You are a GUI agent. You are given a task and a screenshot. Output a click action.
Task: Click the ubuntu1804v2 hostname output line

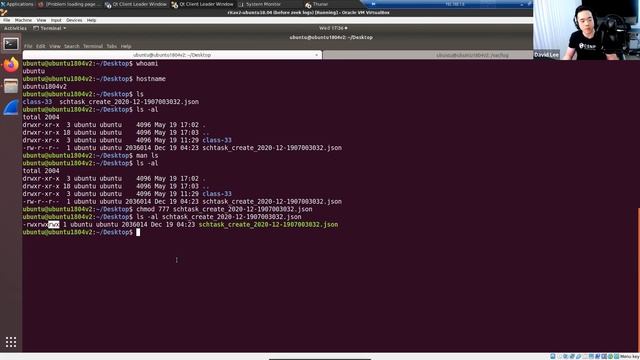pyautogui.click(x=44, y=87)
